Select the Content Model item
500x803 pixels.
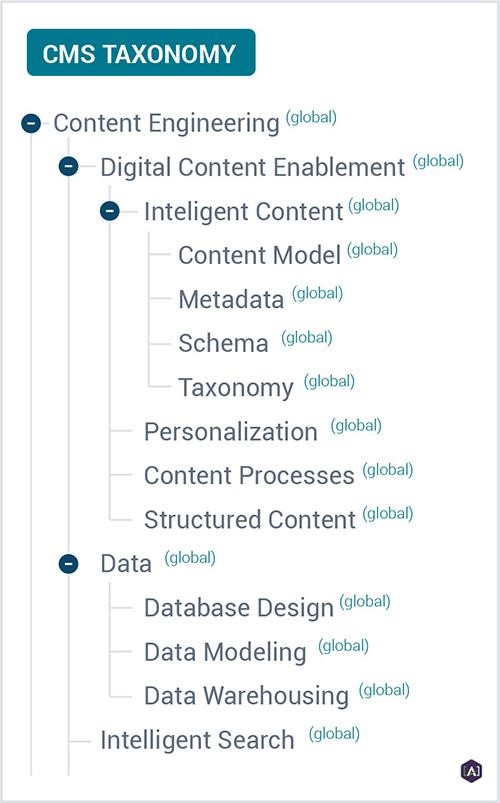click(259, 255)
